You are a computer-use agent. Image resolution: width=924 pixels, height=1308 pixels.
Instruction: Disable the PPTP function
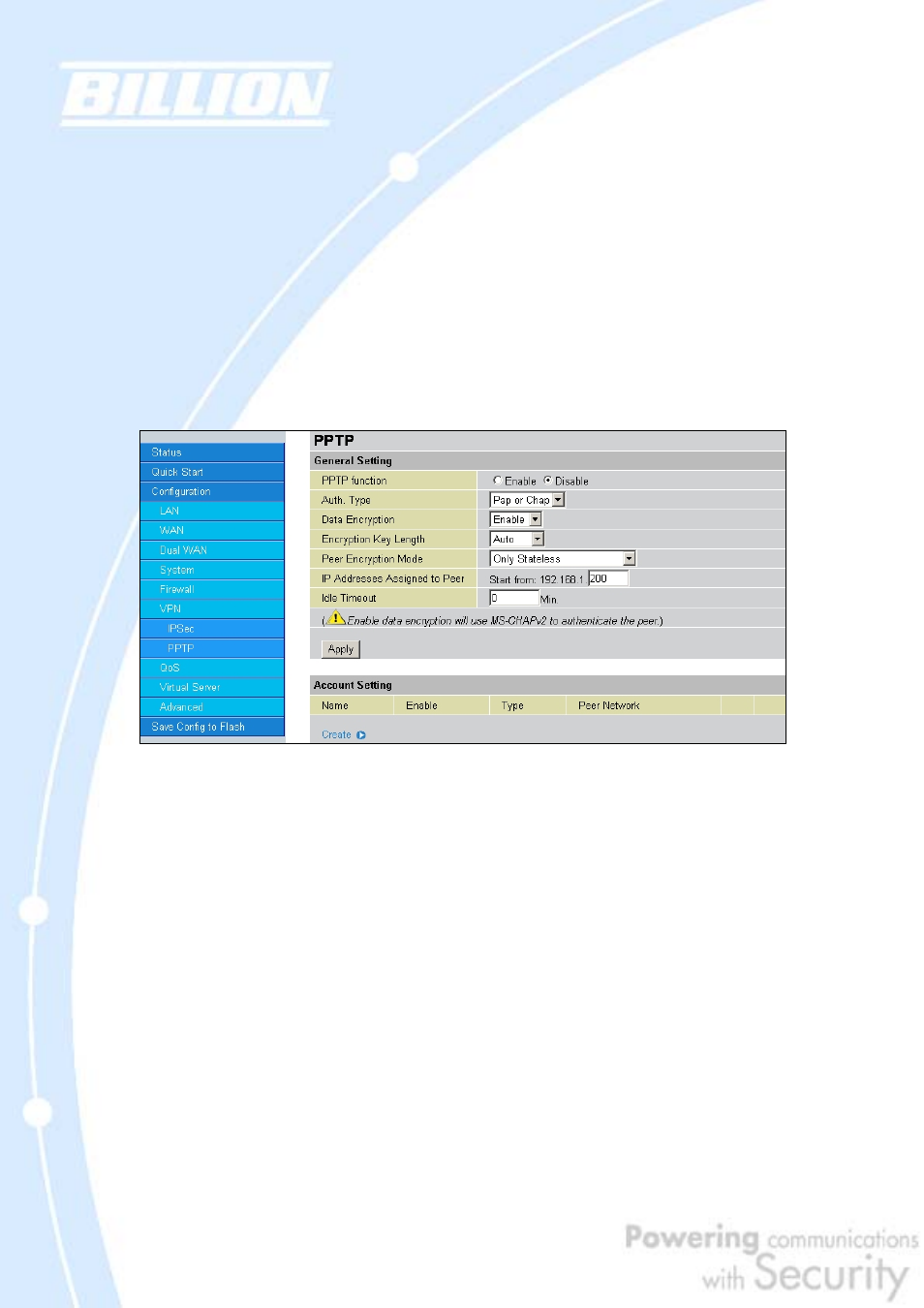tap(549, 480)
